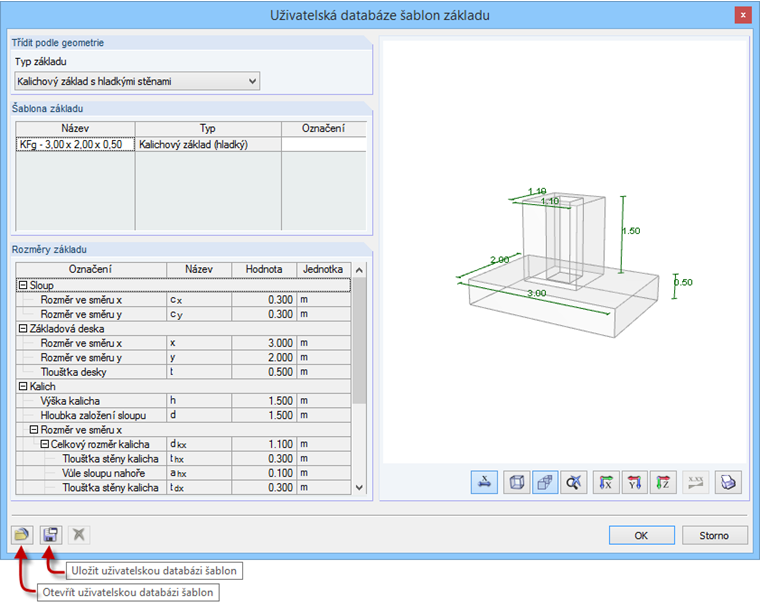Edit the thx wall thickness value 0.300
Viewport: 760px width, 608px height.
pyautogui.click(x=264, y=459)
